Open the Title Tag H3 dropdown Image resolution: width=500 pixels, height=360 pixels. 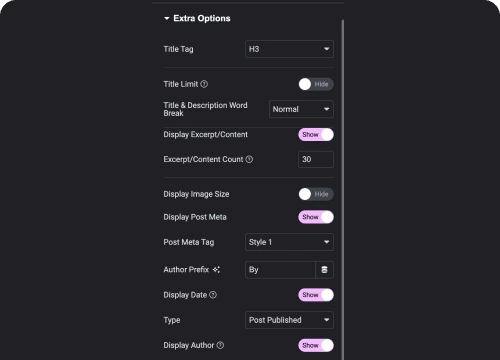289,49
